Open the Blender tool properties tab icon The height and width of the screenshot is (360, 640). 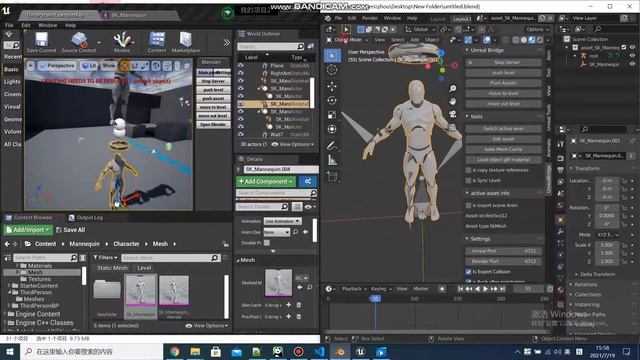tap(560, 144)
